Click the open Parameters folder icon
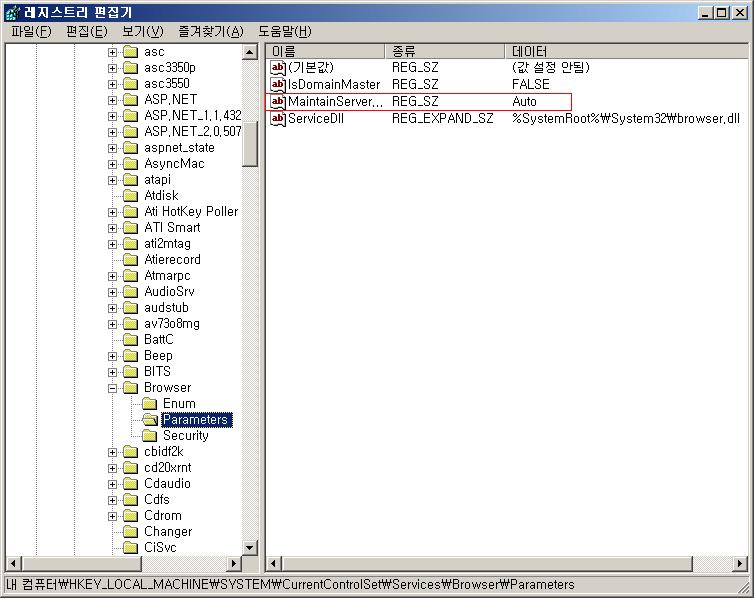The image size is (754, 598). coord(150,420)
